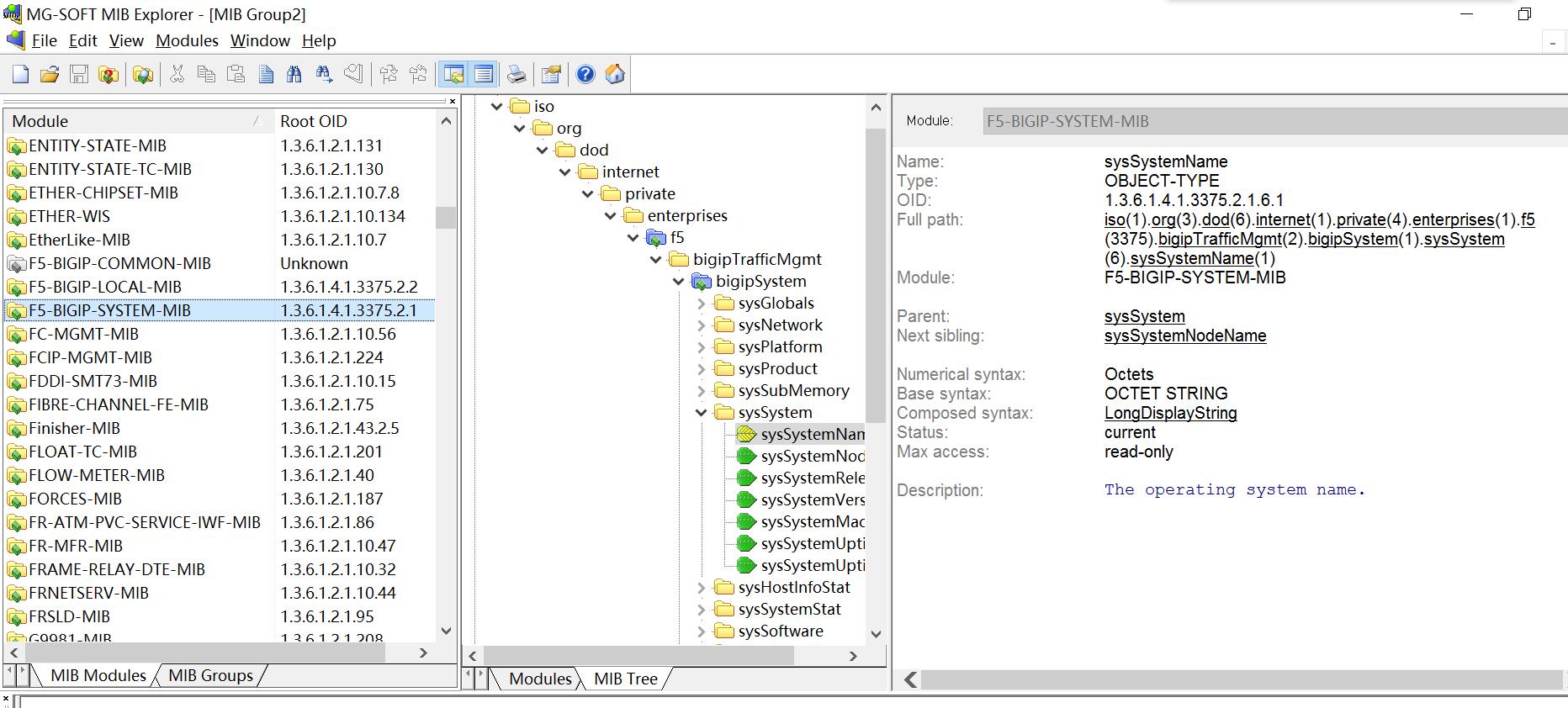This screenshot has width=1568, height=708.
Task: Click the Find binoculars icon
Action: click(x=294, y=75)
